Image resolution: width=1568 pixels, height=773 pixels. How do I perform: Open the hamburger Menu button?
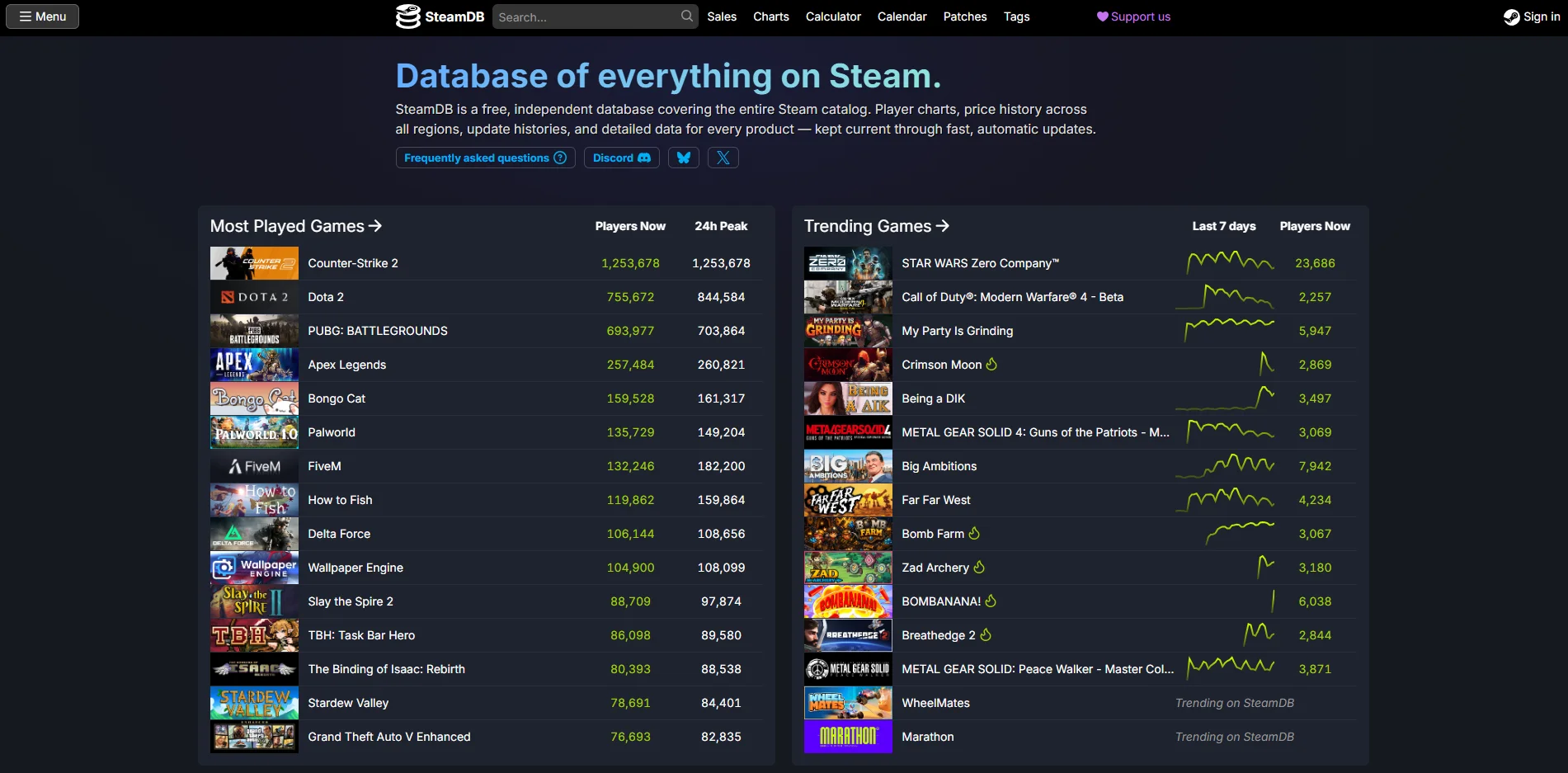(42, 16)
